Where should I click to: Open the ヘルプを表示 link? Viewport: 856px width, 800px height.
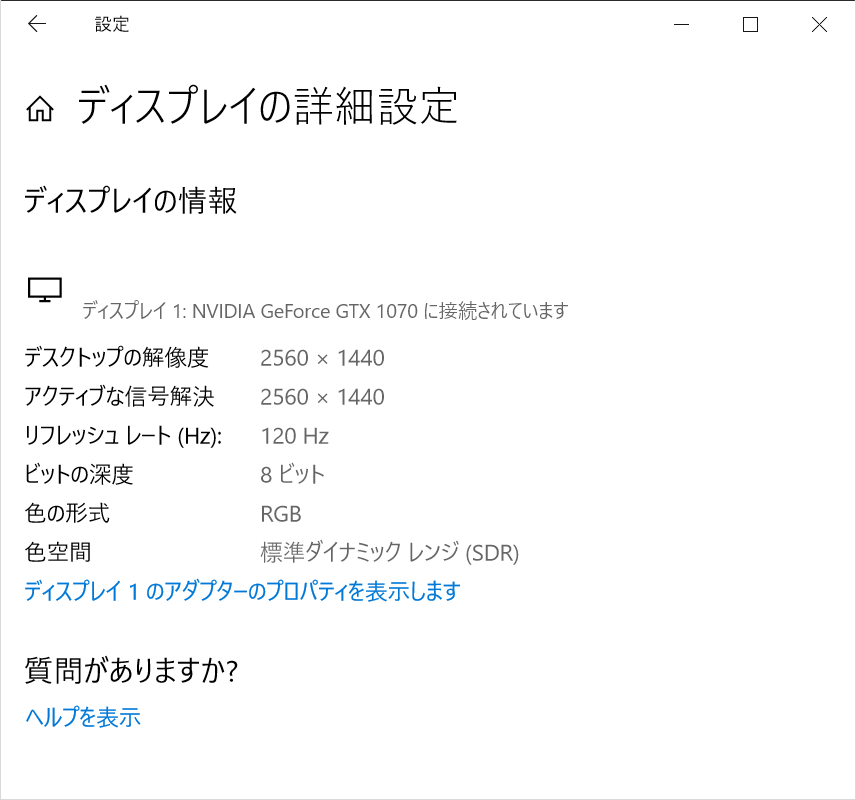(x=80, y=717)
